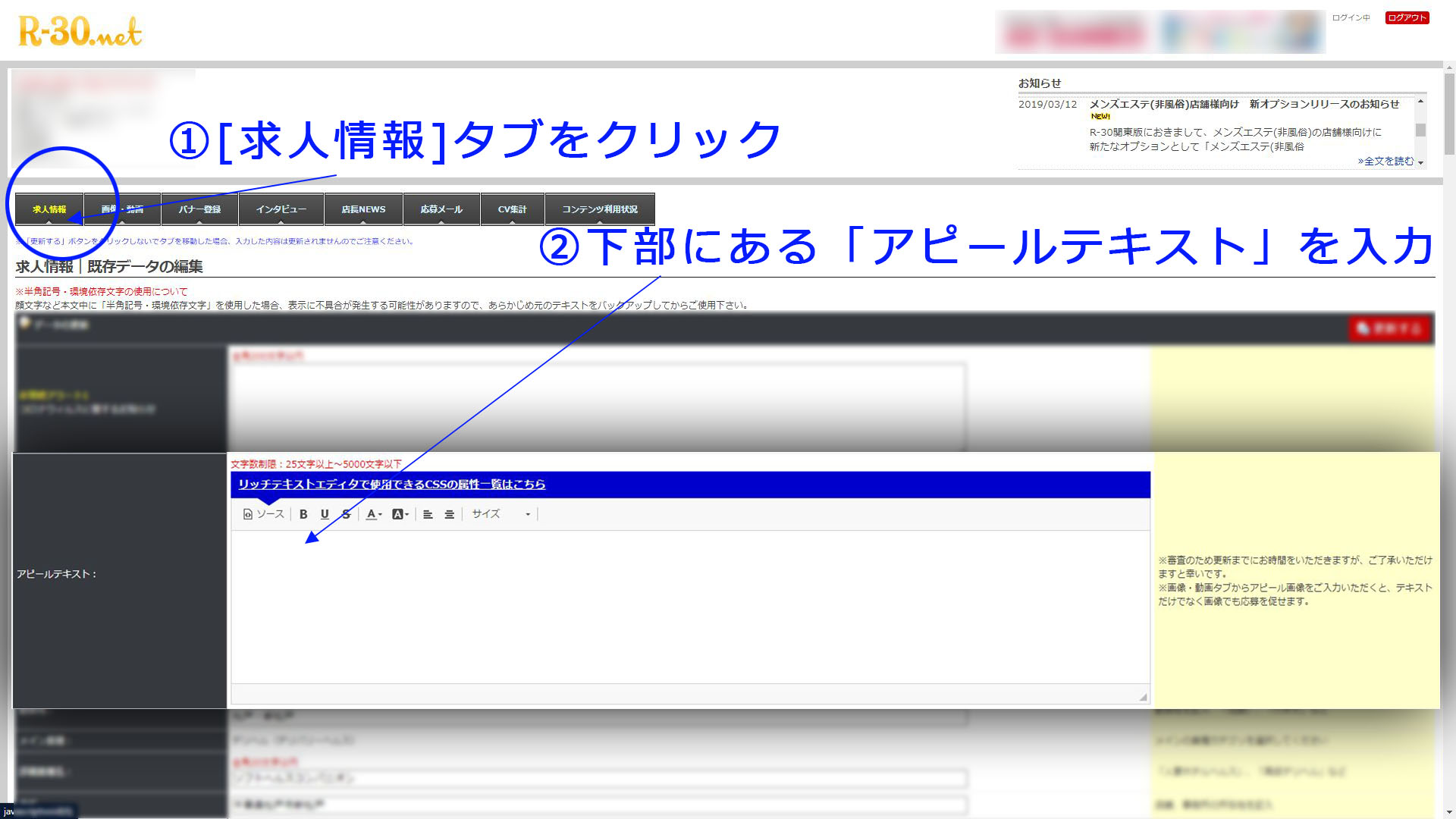Expand the サイズ font size combo

[x=500, y=514]
